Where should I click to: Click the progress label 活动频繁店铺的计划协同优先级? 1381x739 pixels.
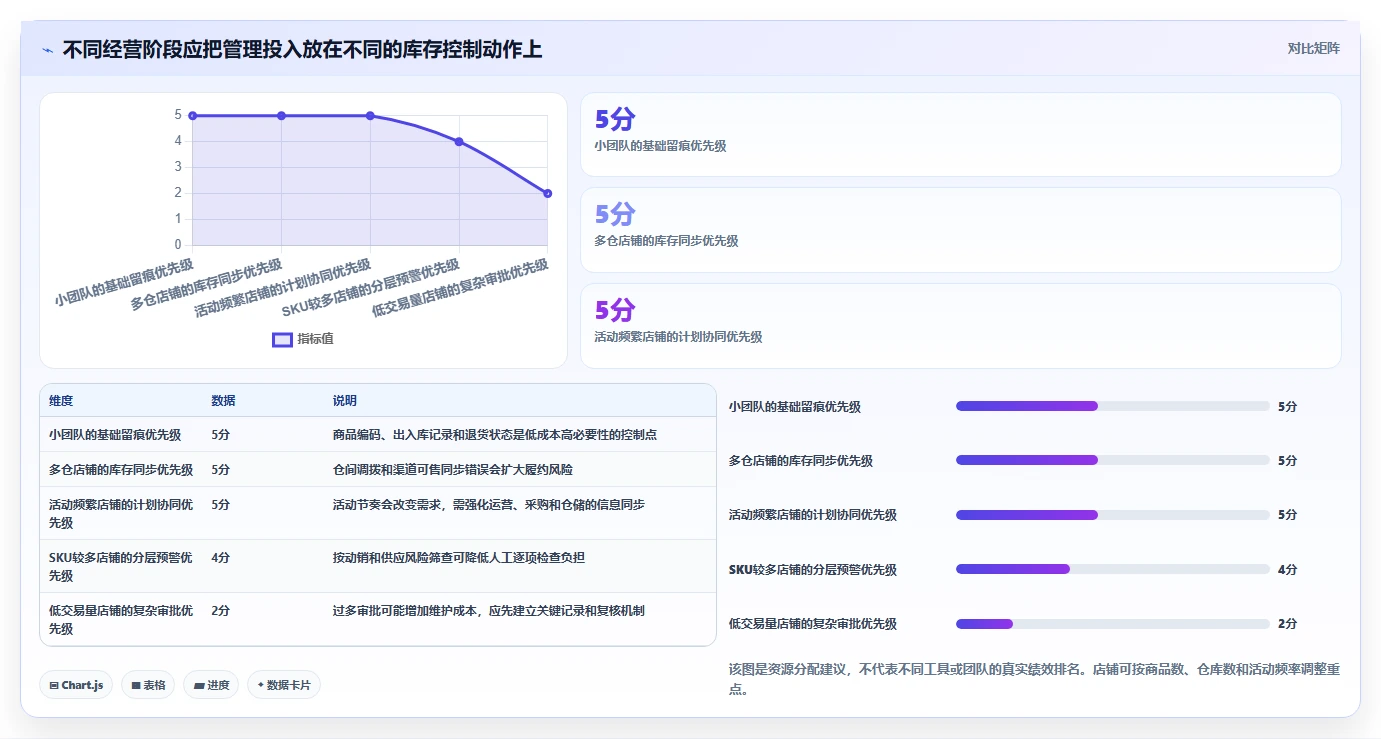pos(813,515)
